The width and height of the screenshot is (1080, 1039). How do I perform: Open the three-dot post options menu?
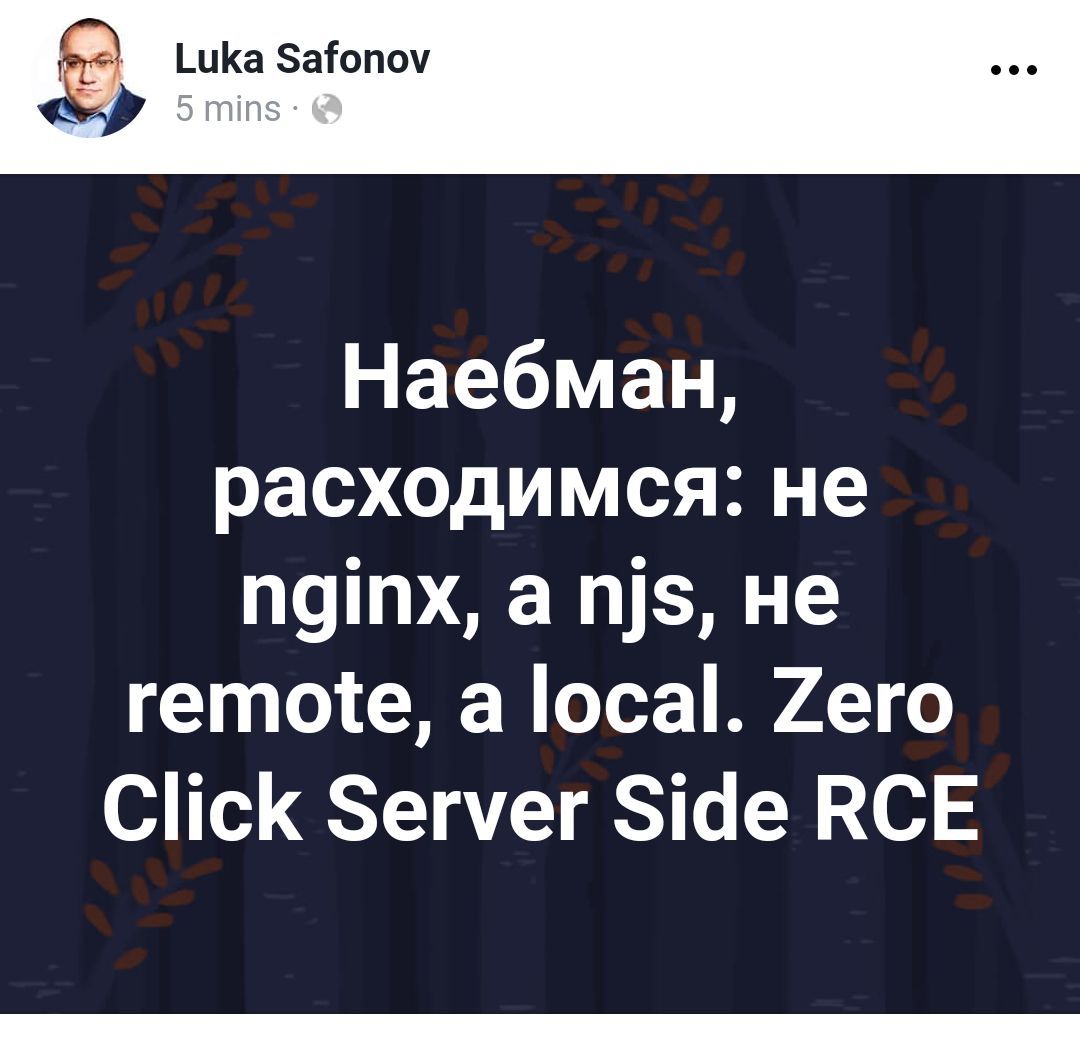point(1013,70)
